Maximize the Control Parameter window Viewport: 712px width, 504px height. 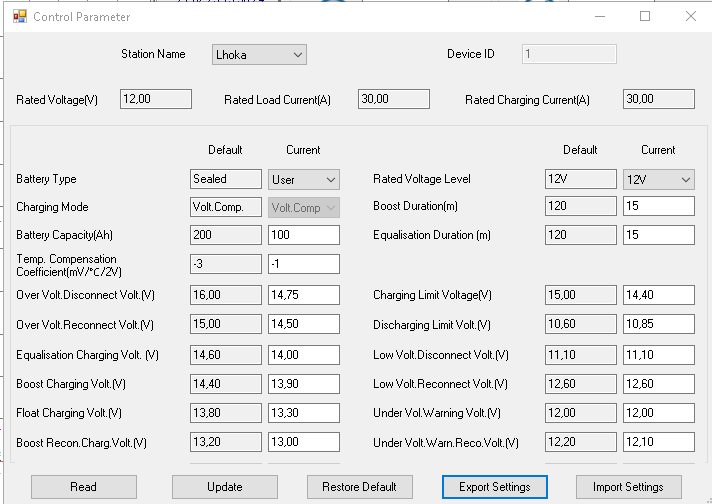(645, 16)
